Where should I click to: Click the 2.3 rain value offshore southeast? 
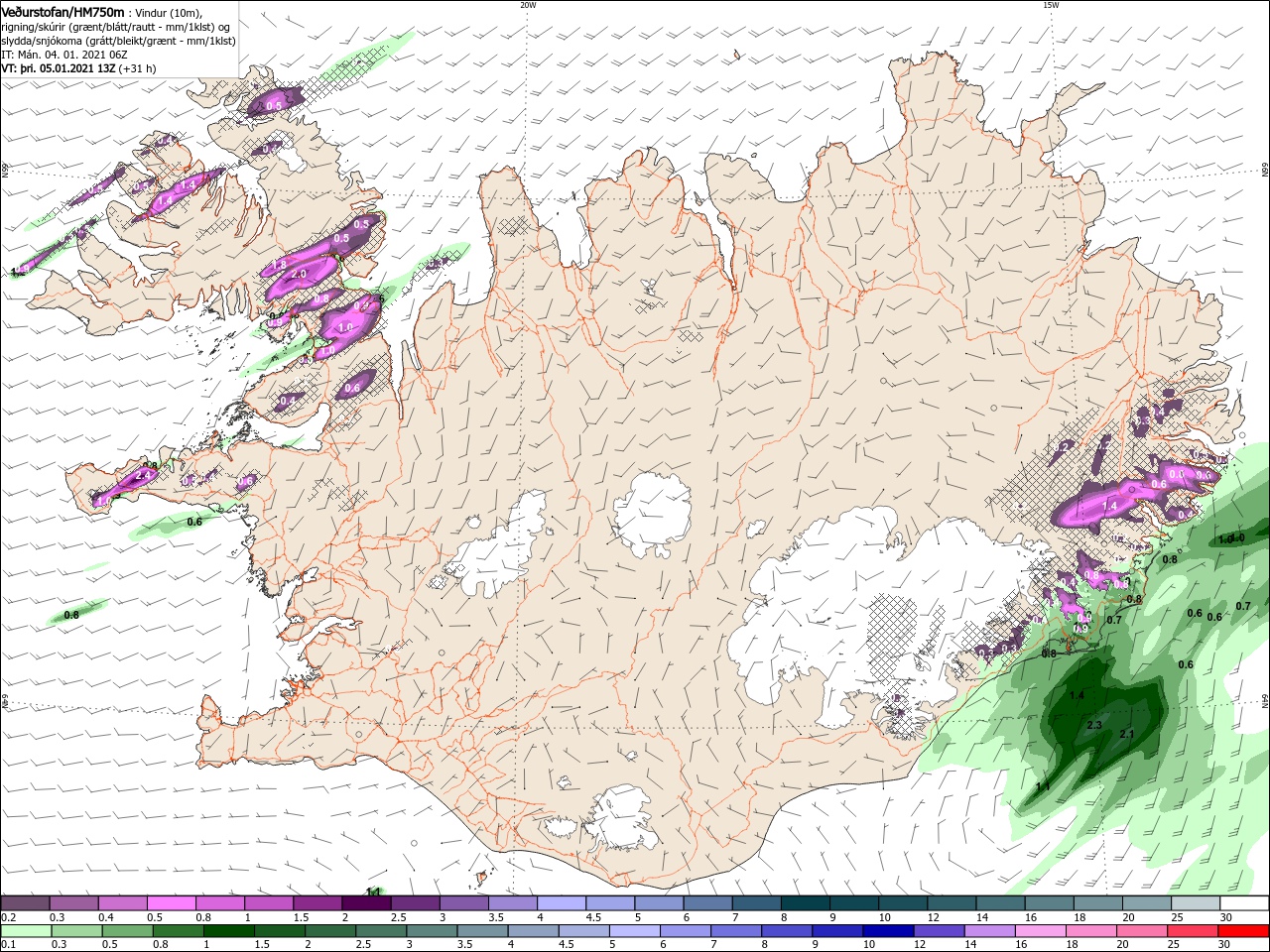coord(1094,726)
